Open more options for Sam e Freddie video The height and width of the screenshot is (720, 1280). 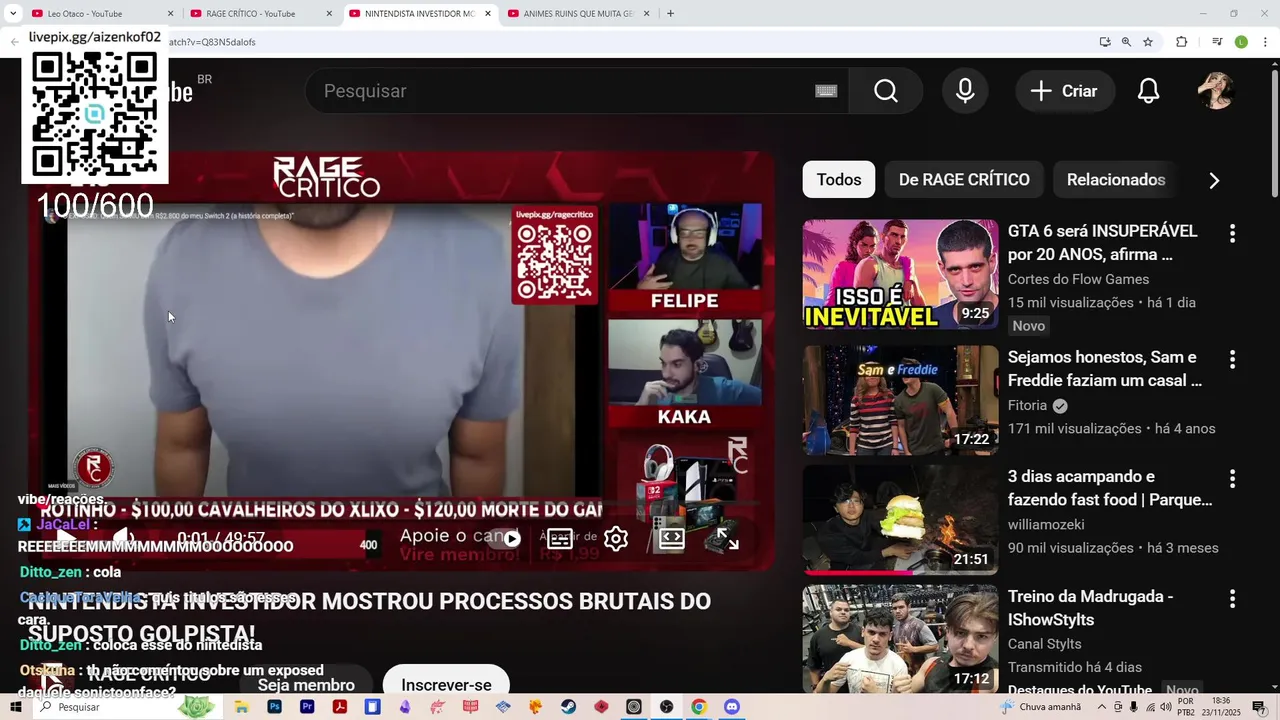(x=1232, y=359)
